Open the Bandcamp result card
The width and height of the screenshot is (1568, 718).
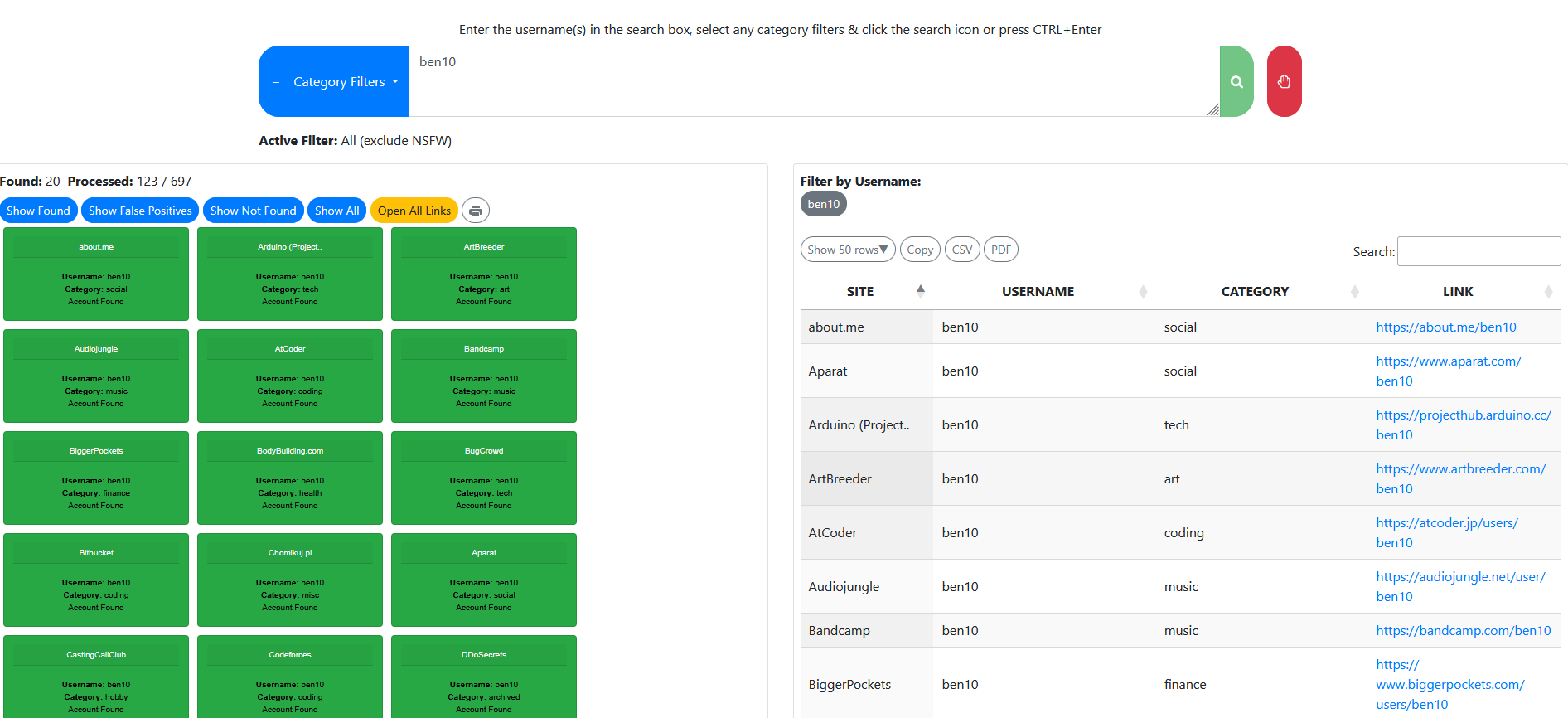pyautogui.click(x=484, y=376)
